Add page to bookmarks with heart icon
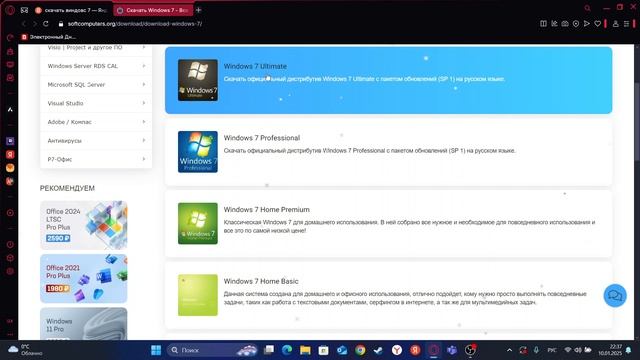Image resolution: width=640 pixels, height=360 pixels. click(x=598, y=24)
